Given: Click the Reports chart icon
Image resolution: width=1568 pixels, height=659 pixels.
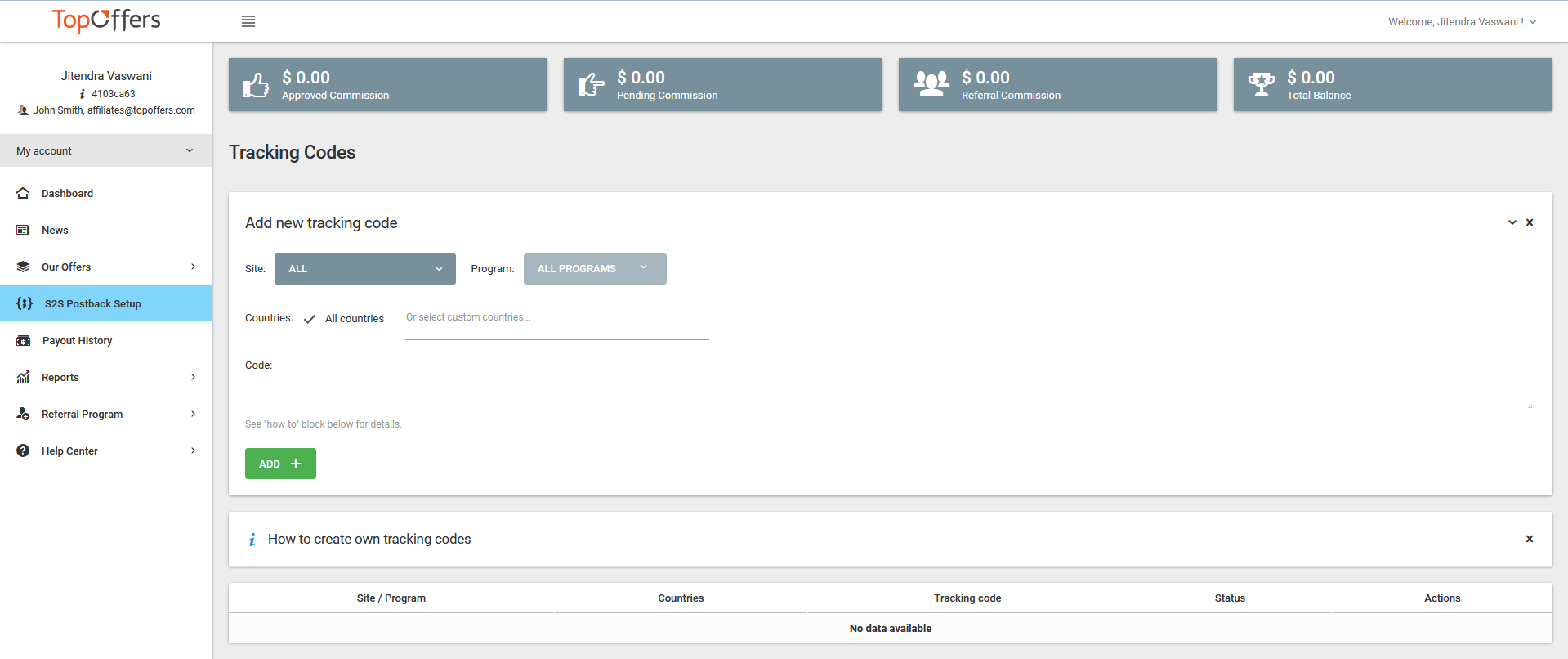Looking at the screenshot, I should tap(23, 377).
